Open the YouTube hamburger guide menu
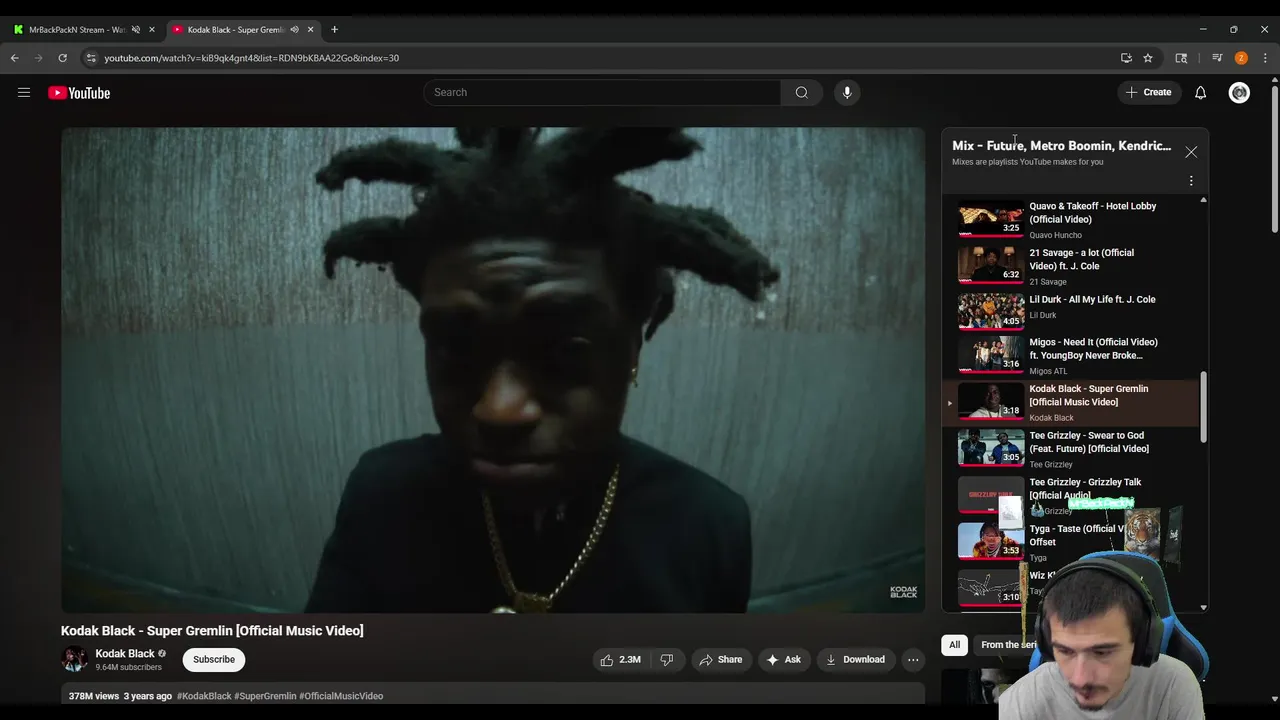Screen dimensions: 1280x720 (24, 93)
